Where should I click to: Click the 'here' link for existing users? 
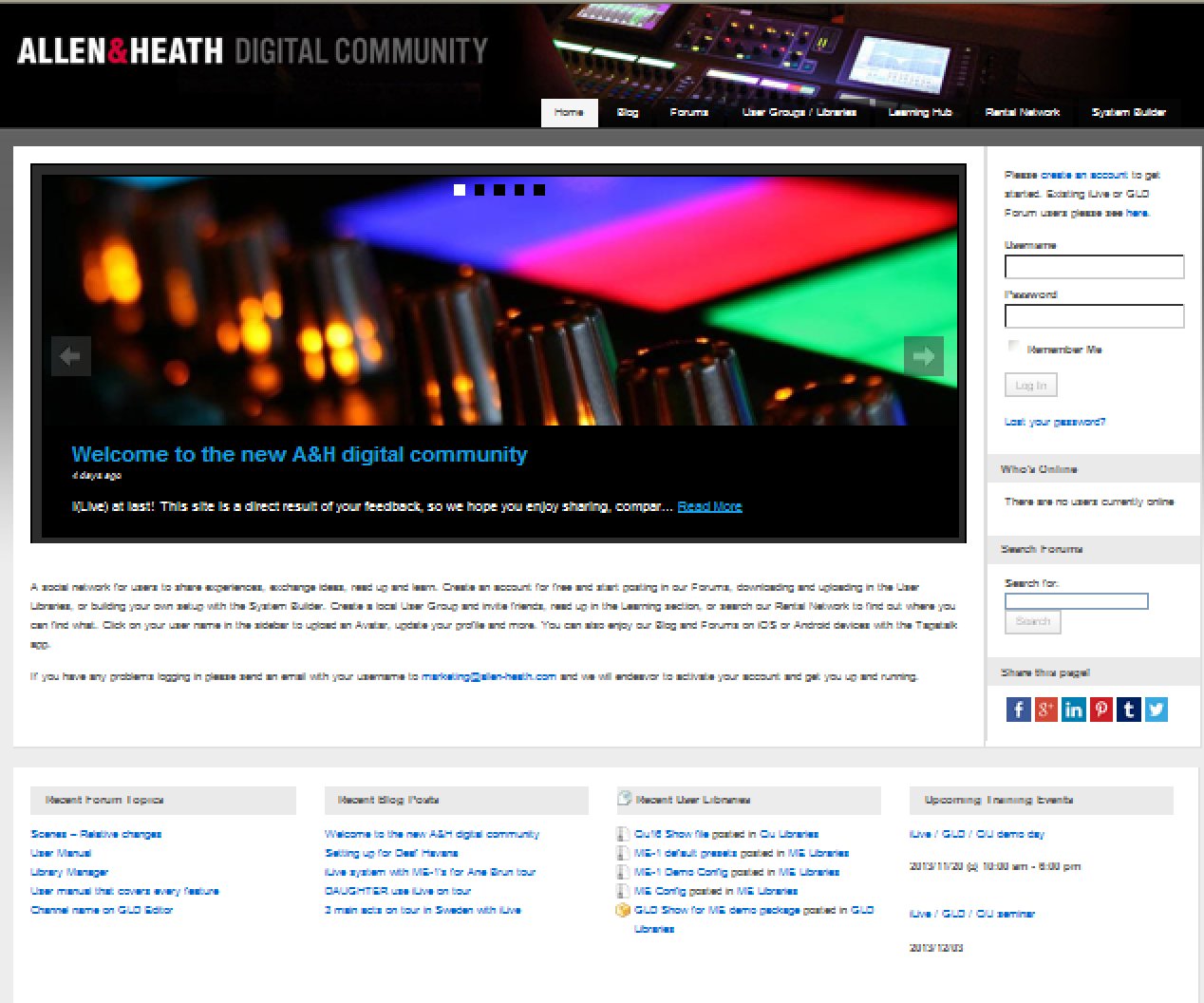pos(1137,213)
